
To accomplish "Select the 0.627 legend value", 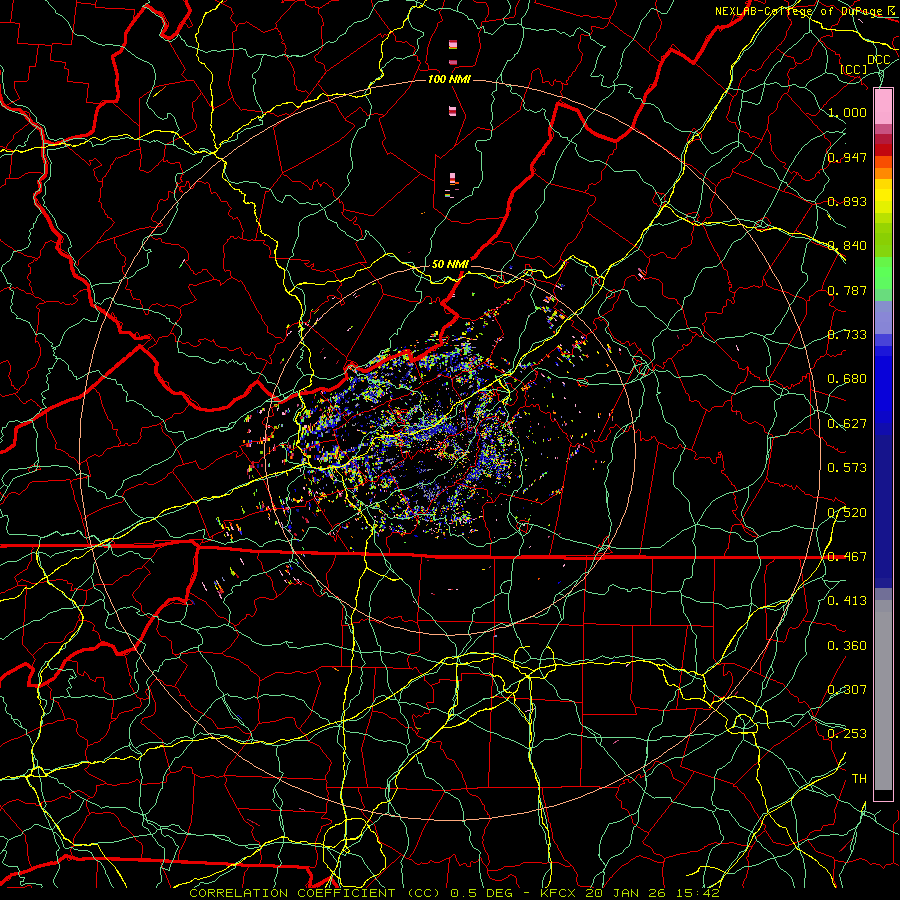I will coord(847,424).
